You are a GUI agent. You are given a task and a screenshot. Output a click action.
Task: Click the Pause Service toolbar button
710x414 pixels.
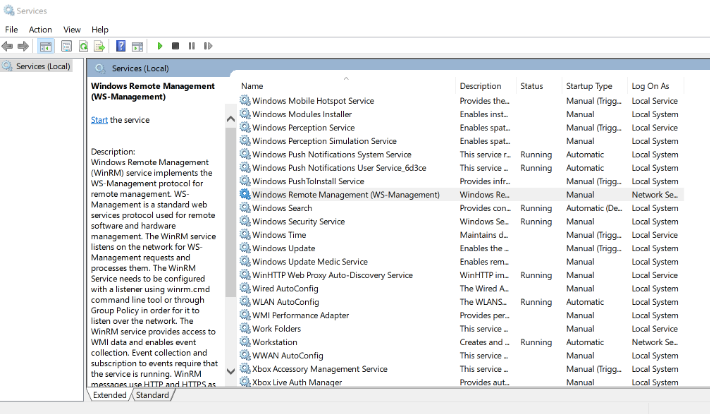(x=192, y=46)
